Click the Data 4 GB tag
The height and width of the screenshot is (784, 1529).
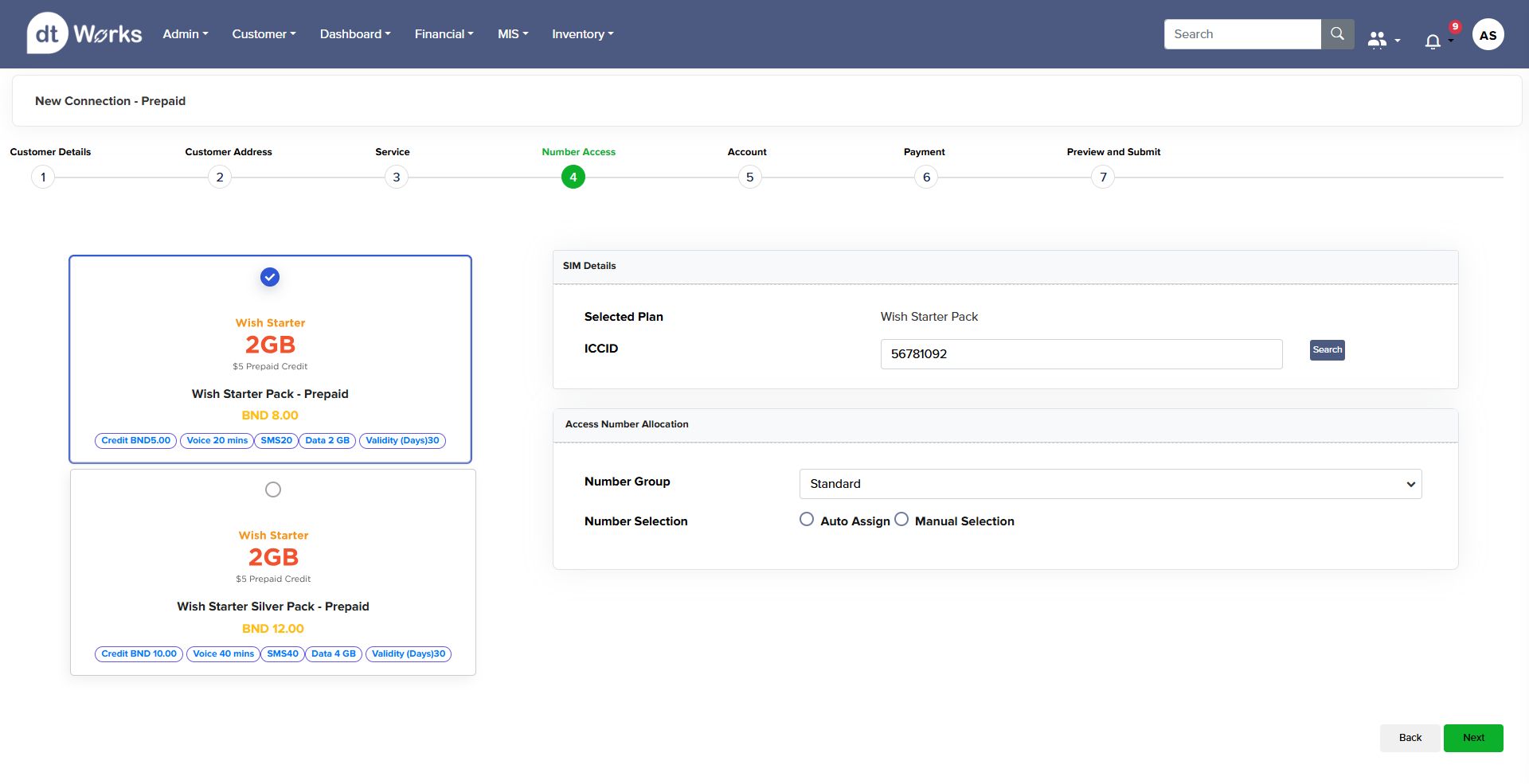click(x=334, y=653)
